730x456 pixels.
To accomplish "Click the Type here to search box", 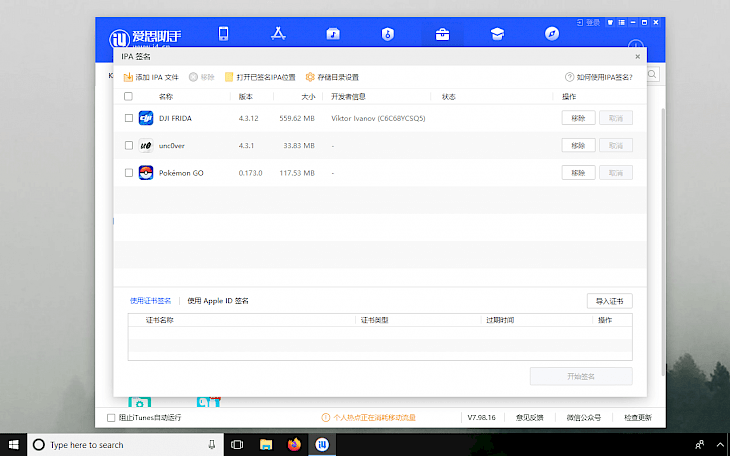I will [x=126, y=444].
